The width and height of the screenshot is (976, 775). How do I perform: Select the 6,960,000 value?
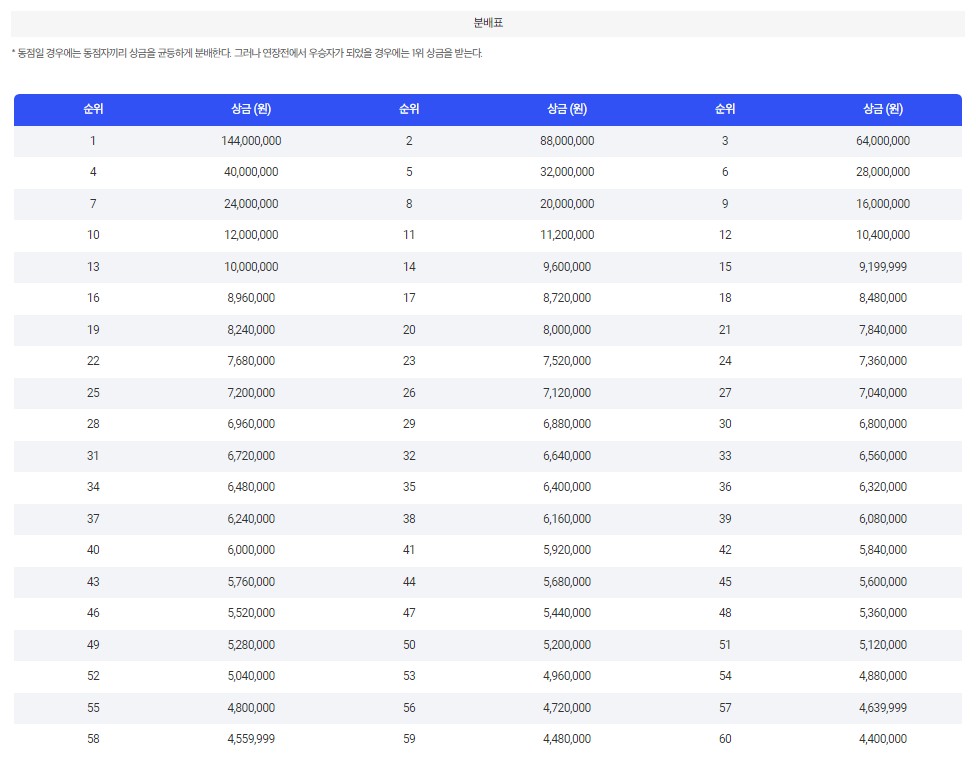pyautogui.click(x=251, y=423)
